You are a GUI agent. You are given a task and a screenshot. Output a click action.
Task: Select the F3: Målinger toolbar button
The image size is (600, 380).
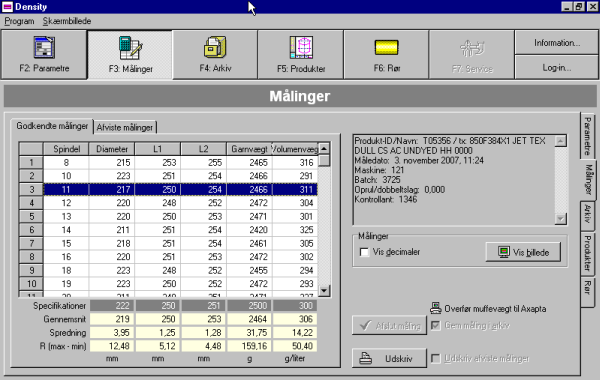[x=130, y=55]
